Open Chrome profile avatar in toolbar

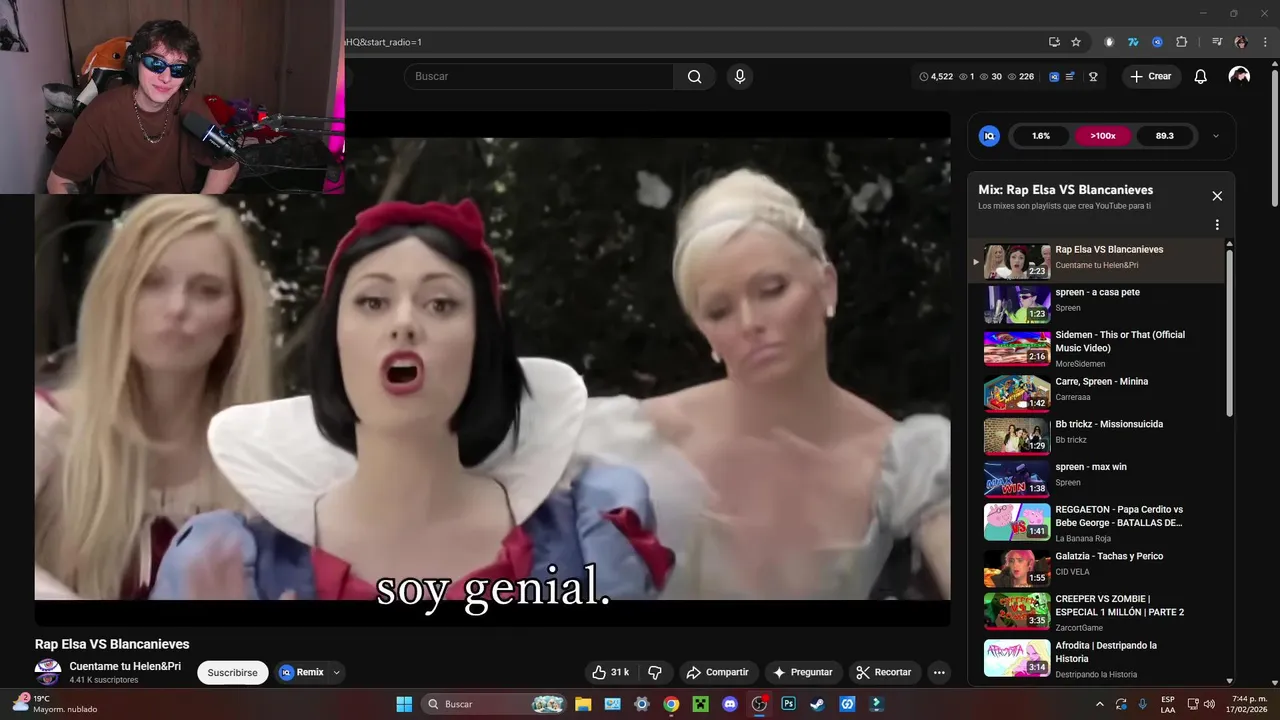click(1241, 42)
